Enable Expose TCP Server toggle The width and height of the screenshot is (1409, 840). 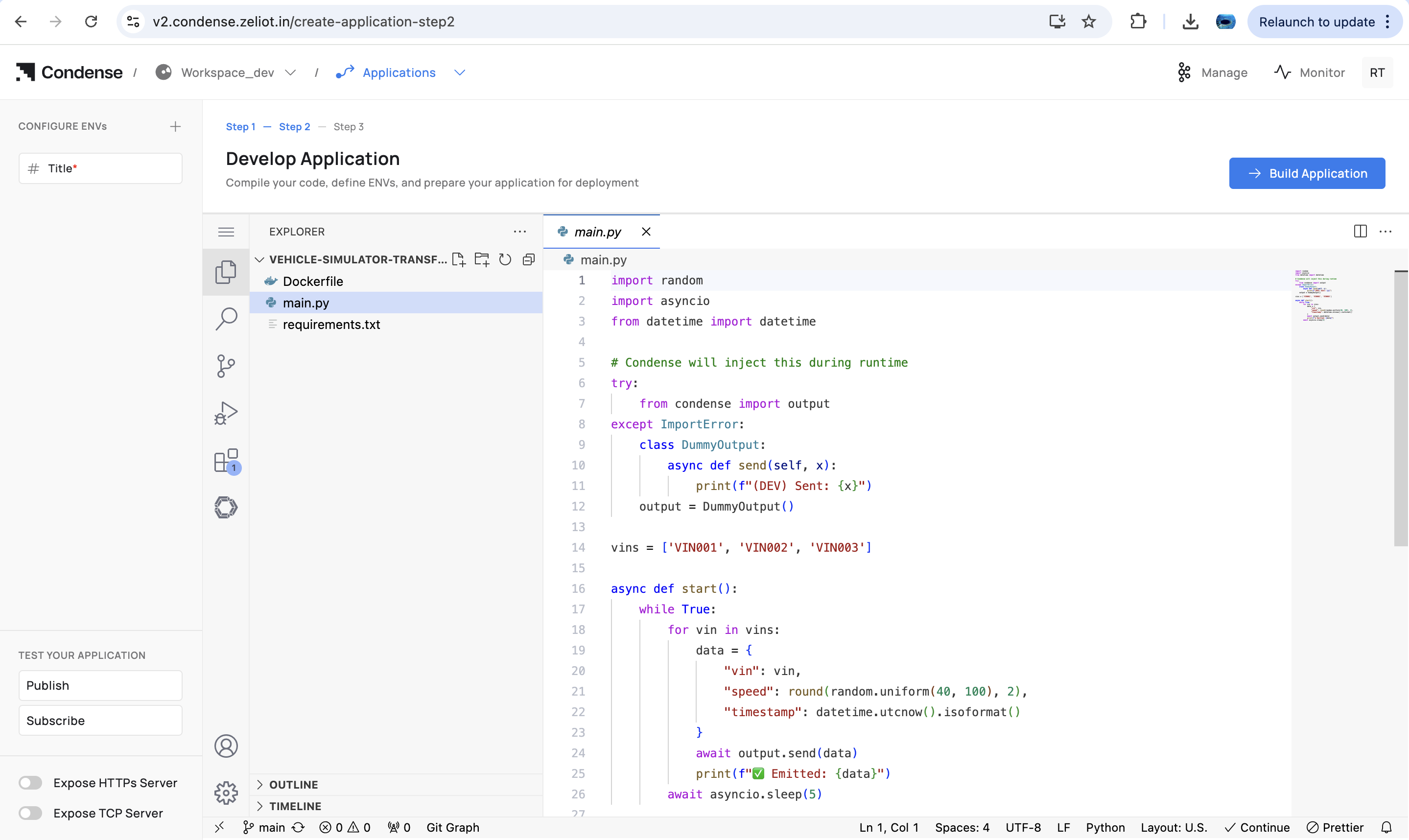pos(30,814)
